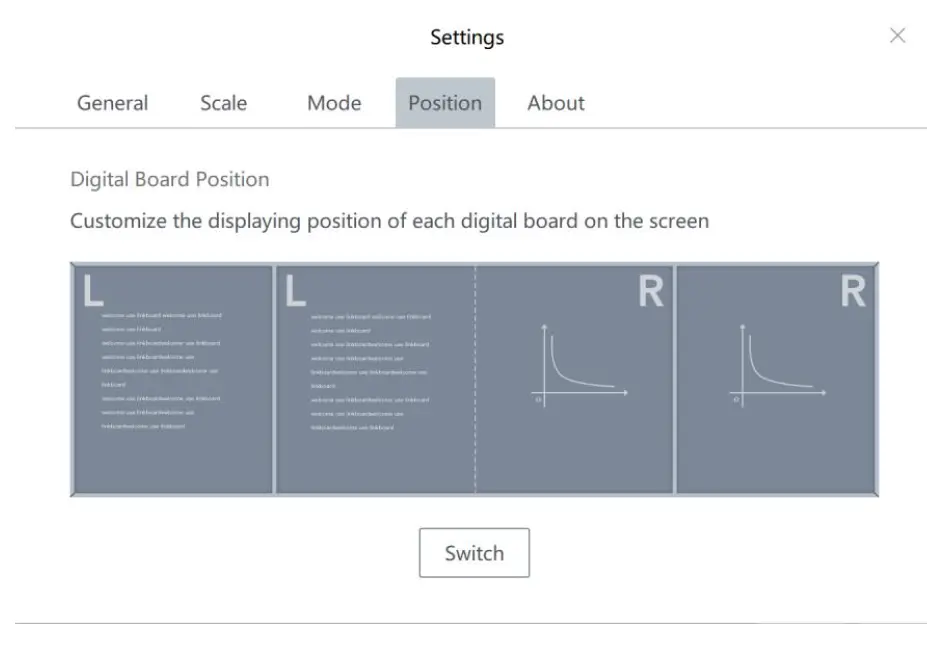Click the R label on the third board
The height and width of the screenshot is (654, 927).
pyautogui.click(x=652, y=291)
